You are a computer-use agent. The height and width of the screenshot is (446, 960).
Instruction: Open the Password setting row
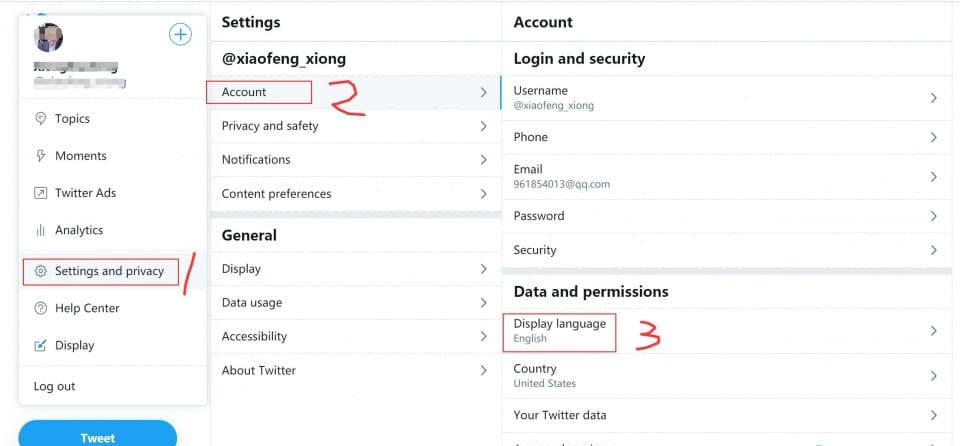539,216
